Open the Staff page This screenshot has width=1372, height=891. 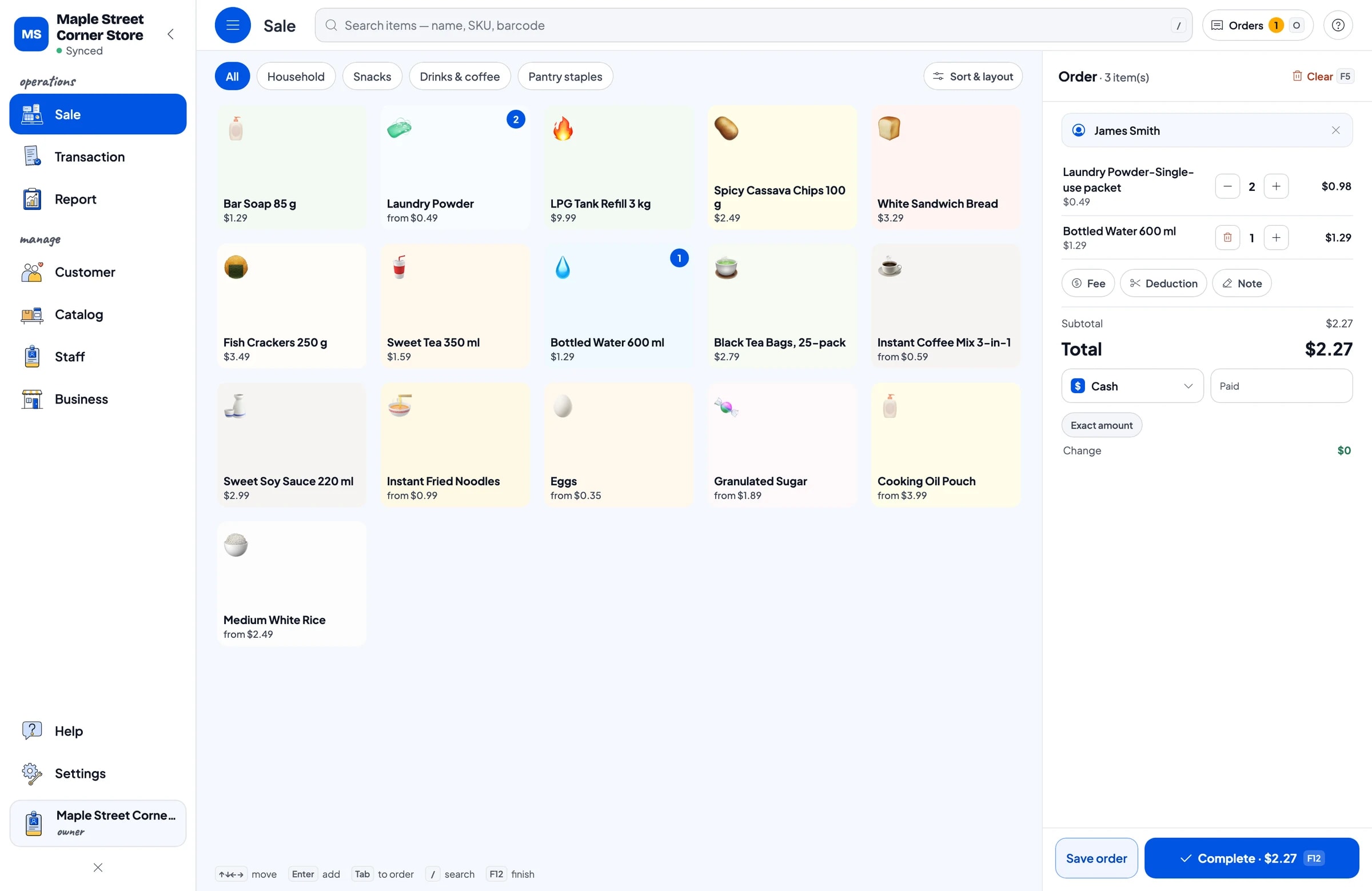tap(97, 357)
